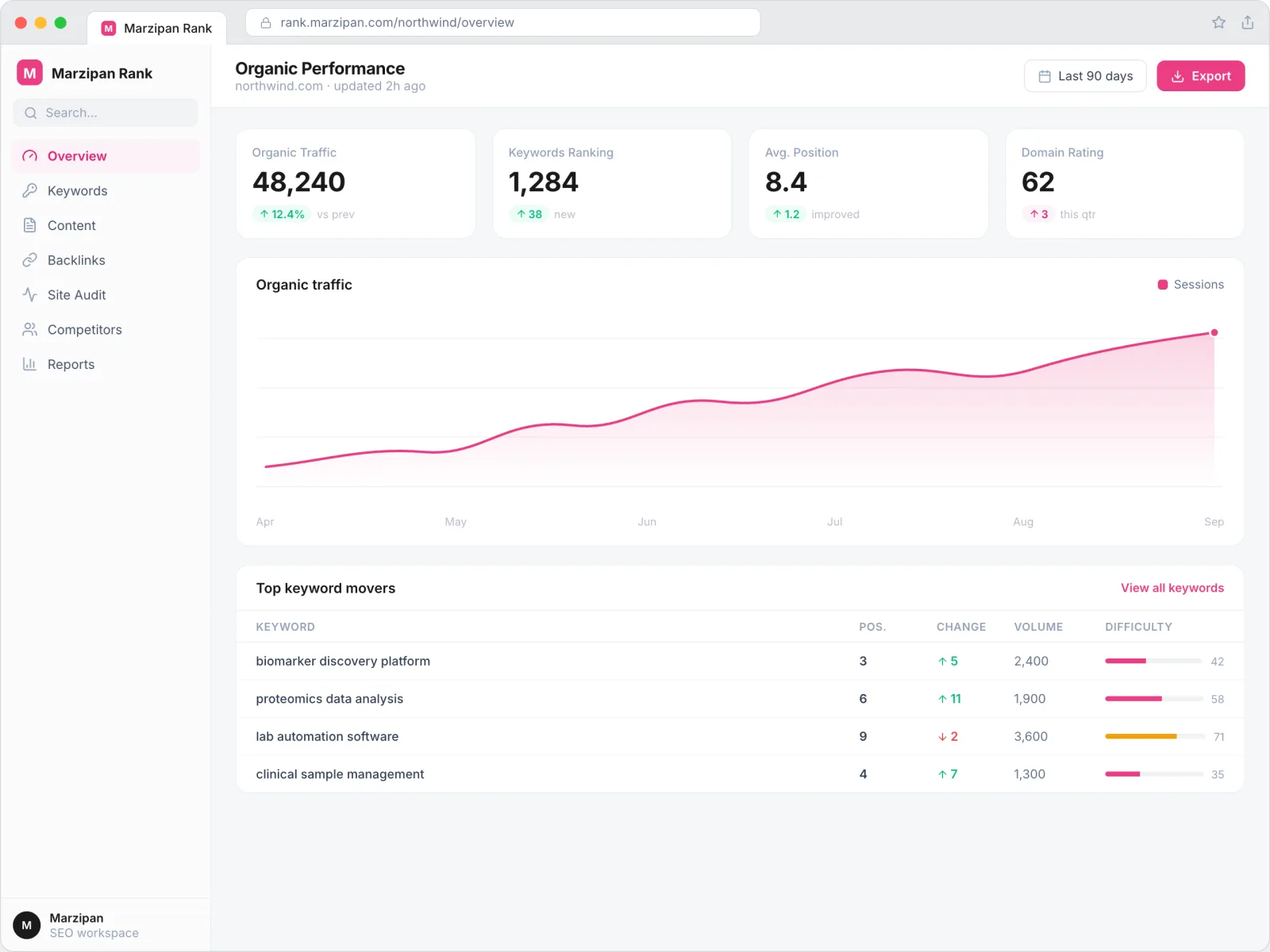Click difficulty bar for biomarker discovery platform

coord(1153,661)
